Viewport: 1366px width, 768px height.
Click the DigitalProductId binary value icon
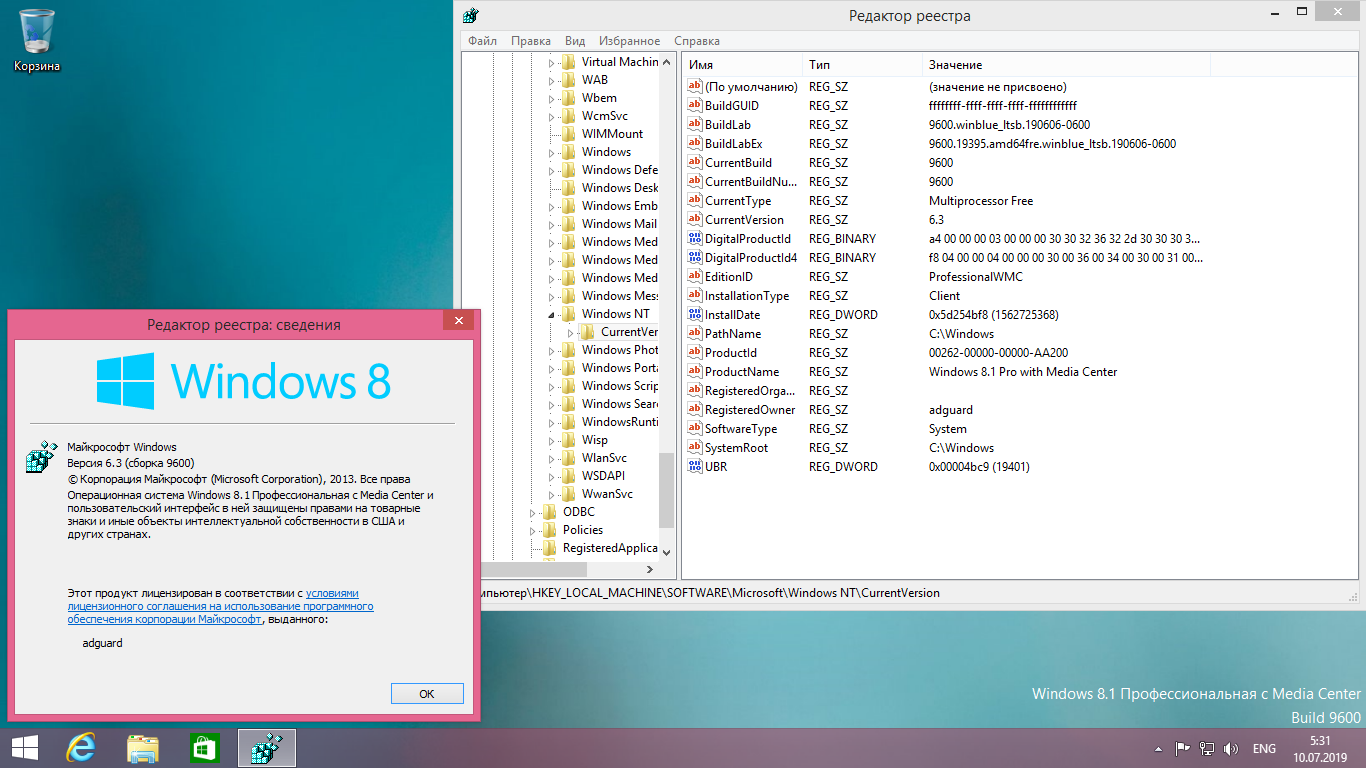tap(696, 239)
